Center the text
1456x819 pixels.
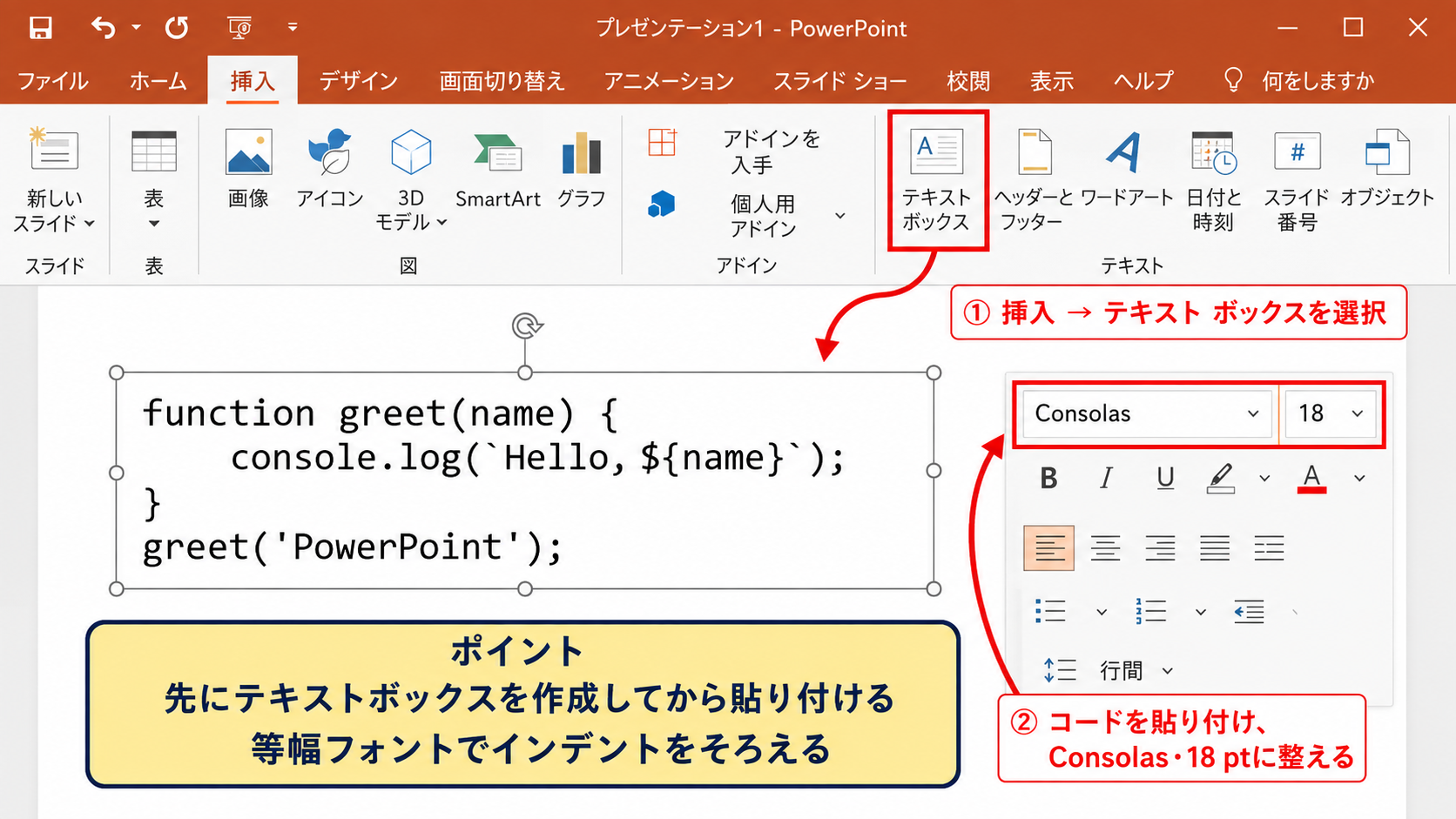click(1105, 548)
